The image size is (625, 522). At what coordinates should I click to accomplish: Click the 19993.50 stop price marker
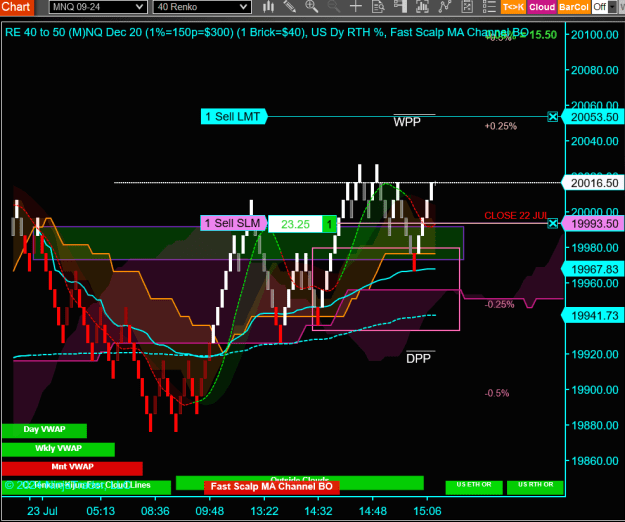[x=594, y=224]
